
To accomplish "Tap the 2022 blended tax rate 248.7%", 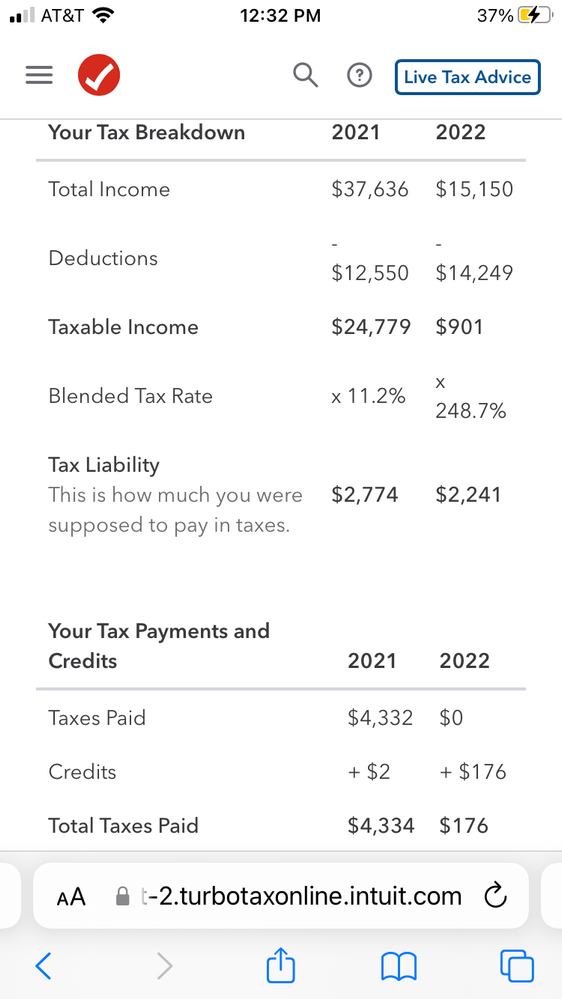I will 470,398.
